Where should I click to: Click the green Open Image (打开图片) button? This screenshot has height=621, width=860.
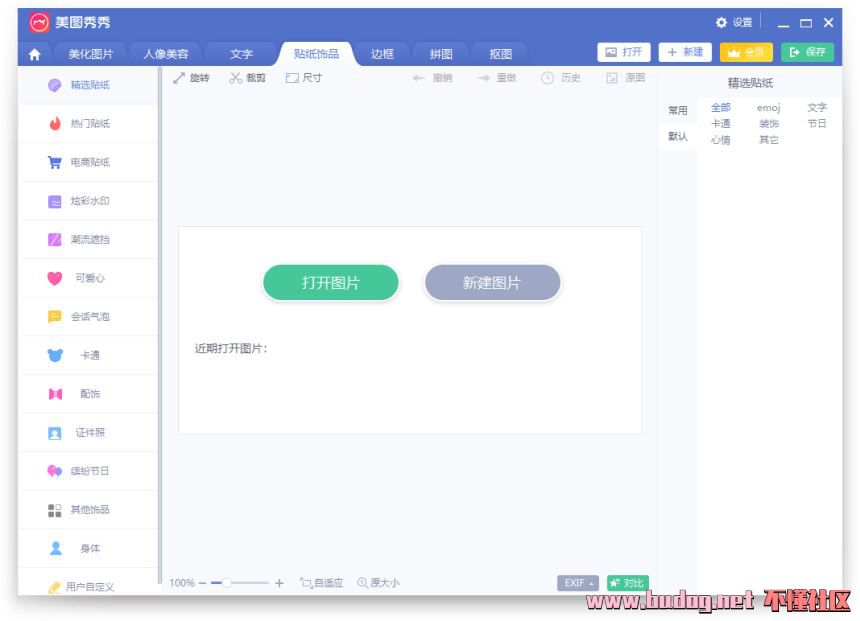[x=331, y=283]
